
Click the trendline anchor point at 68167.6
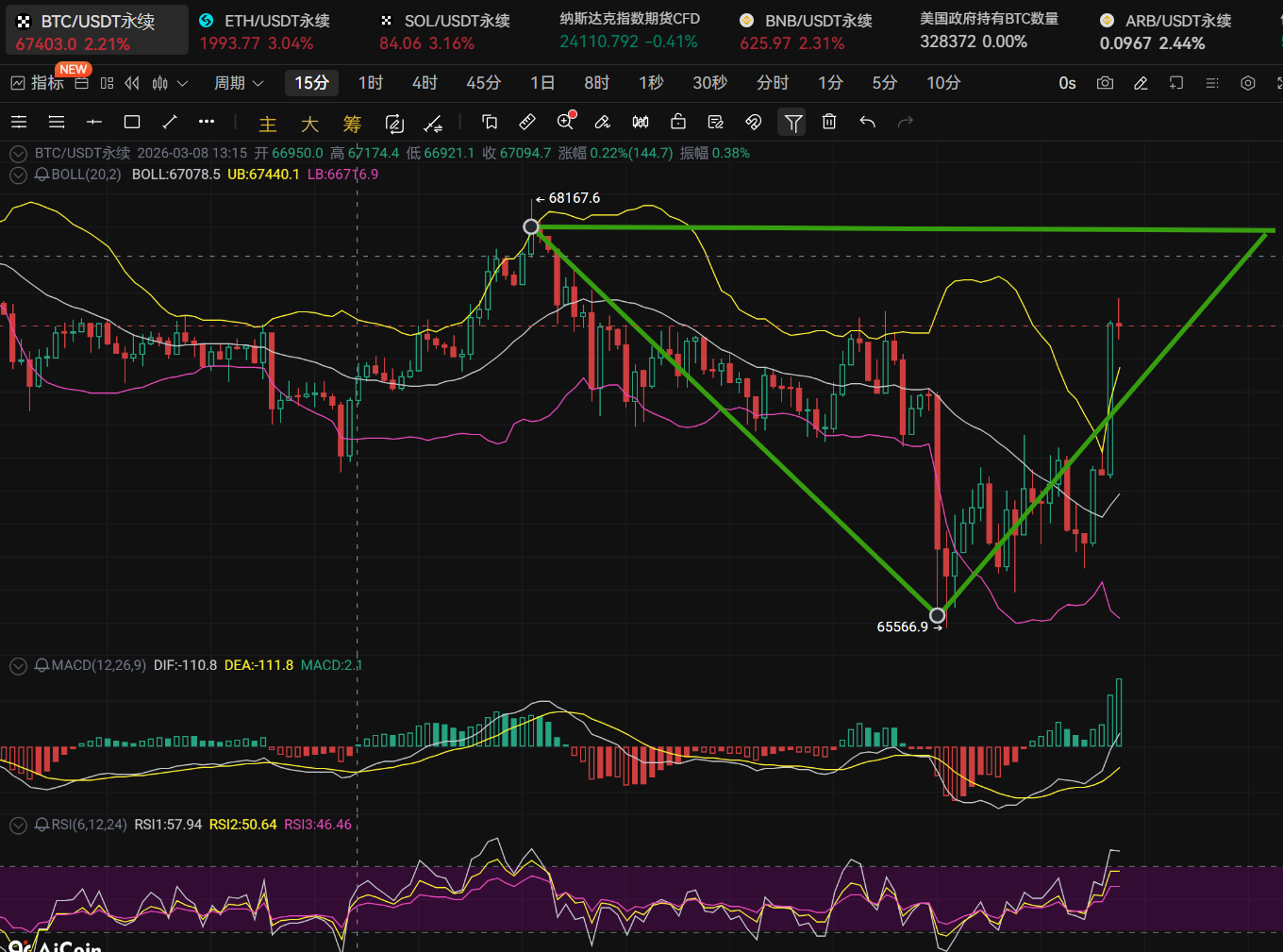(531, 226)
